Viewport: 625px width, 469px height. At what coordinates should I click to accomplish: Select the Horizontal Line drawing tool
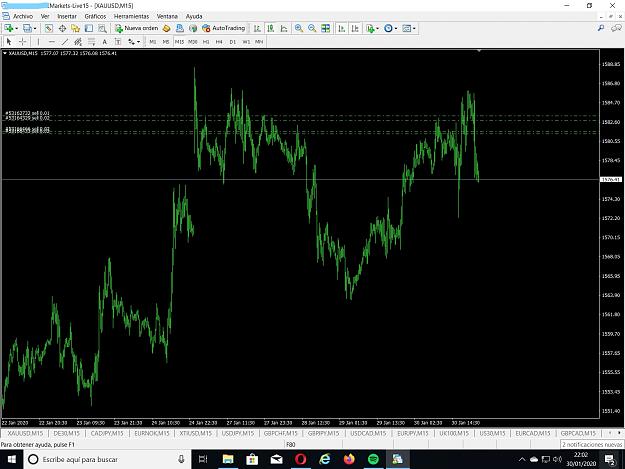pyautogui.click(x=51, y=41)
